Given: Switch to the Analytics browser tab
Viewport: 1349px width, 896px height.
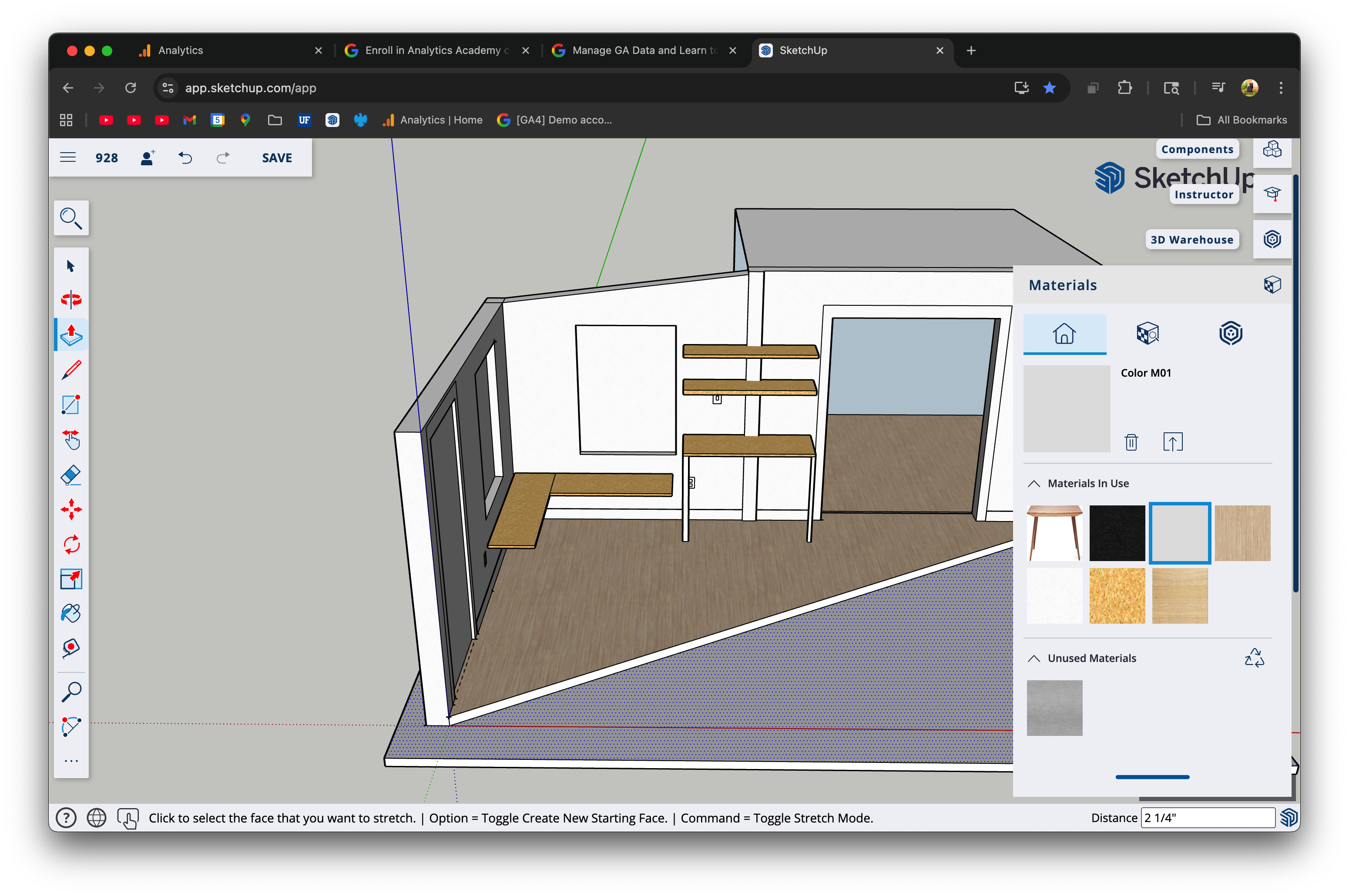Looking at the screenshot, I should (x=180, y=50).
